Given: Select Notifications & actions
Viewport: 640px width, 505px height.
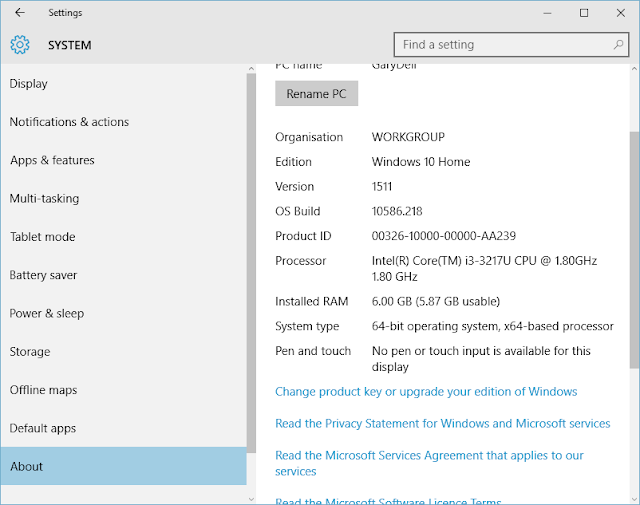Looking at the screenshot, I should 69,122.
